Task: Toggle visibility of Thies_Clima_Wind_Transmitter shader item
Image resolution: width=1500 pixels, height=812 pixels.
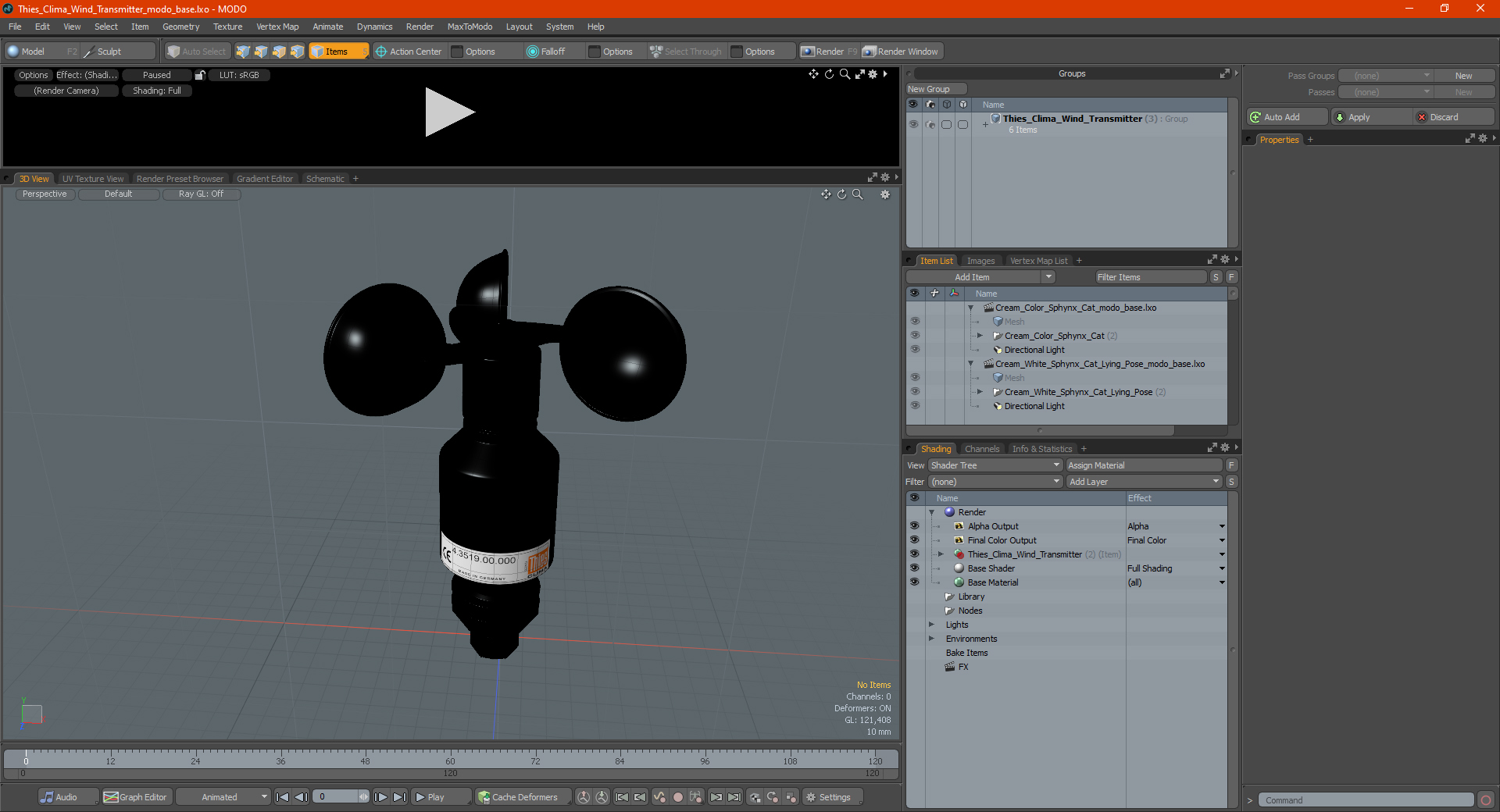Action: [914, 554]
